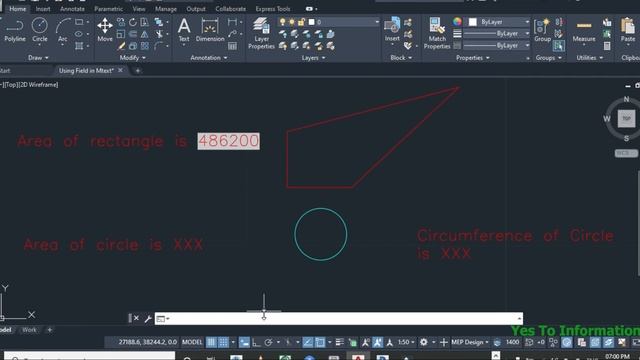Click inside the command line input
The width and height of the screenshot is (640, 360).
(x=339, y=318)
